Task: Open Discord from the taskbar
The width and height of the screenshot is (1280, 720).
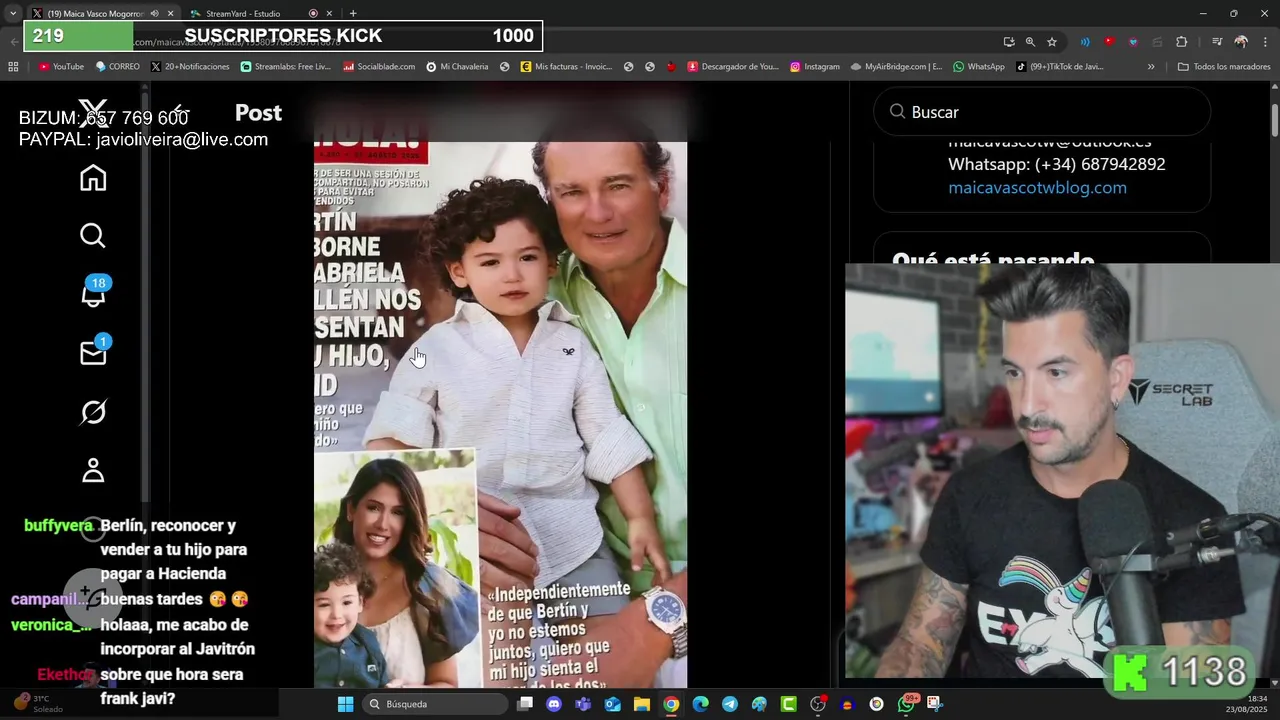Action: click(554, 704)
